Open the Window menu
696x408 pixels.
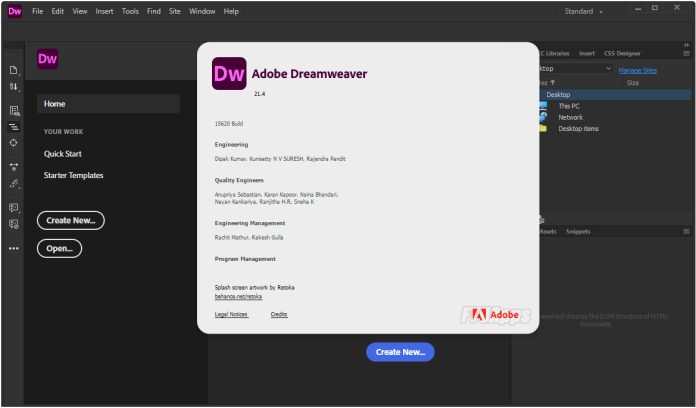tap(202, 11)
